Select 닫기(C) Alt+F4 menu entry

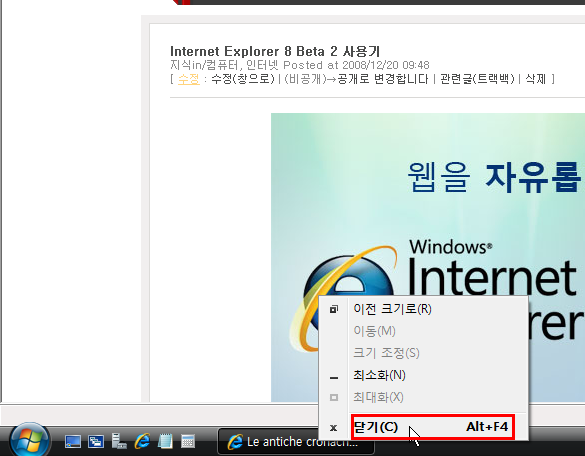click(432, 427)
